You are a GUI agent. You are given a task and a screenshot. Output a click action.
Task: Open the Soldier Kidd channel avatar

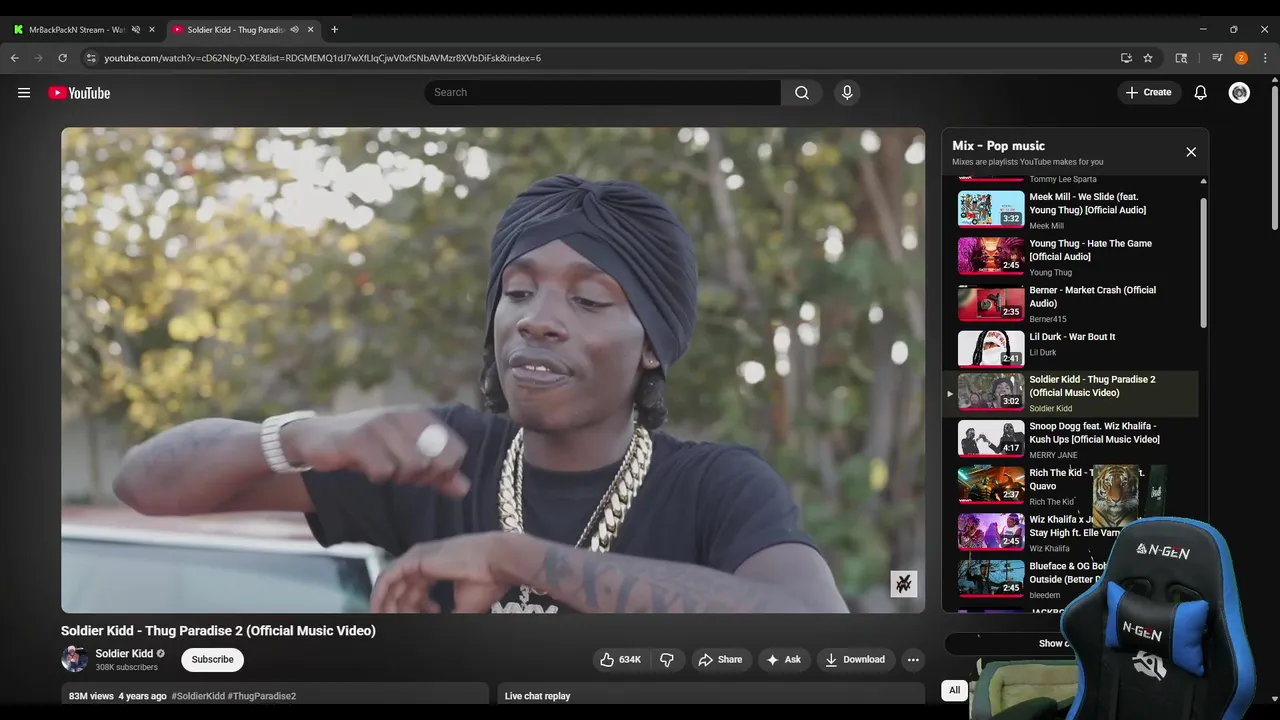pyautogui.click(x=74, y=659)
